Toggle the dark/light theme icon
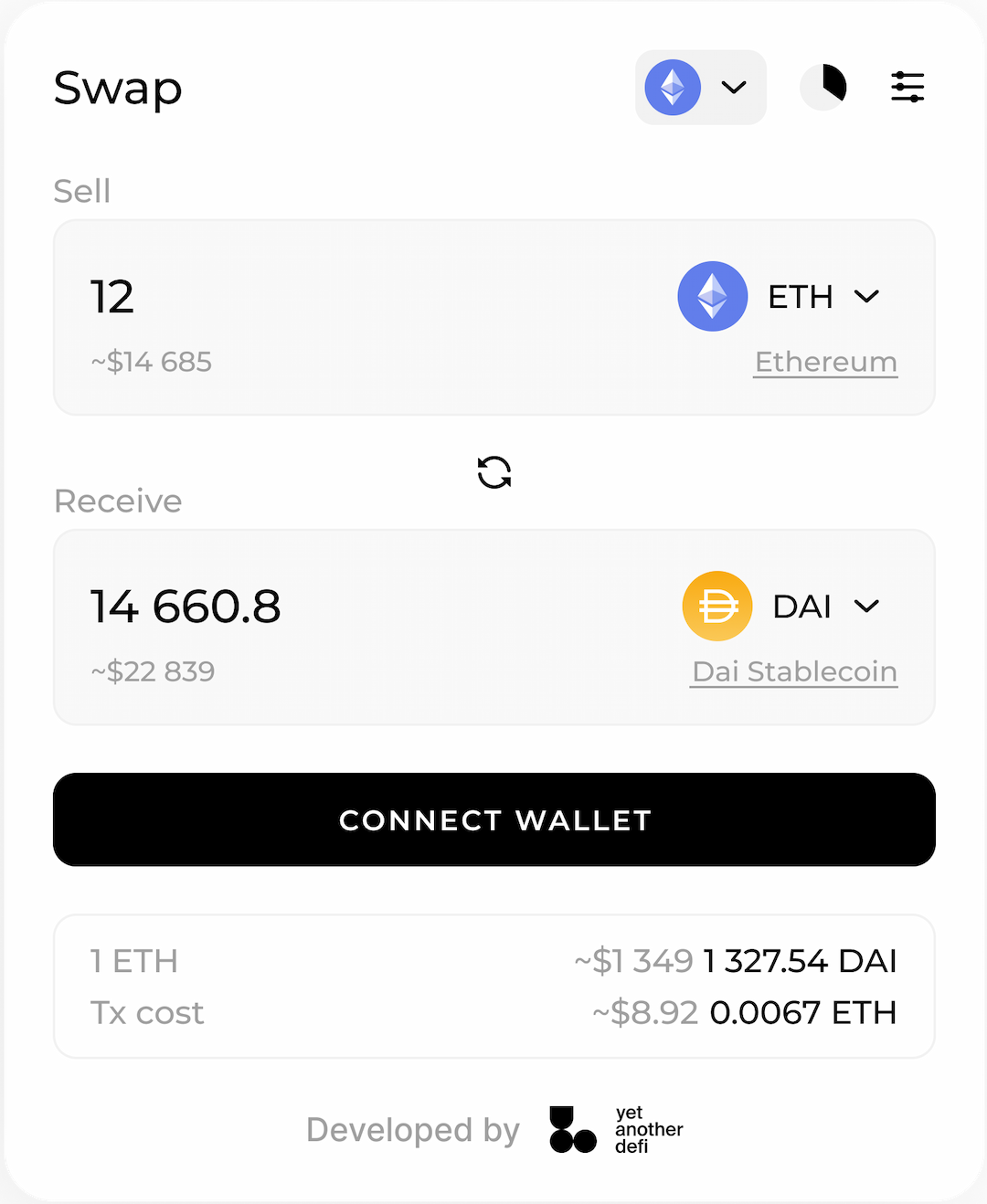Screen dimensions: 987x1204 [823, 88]
